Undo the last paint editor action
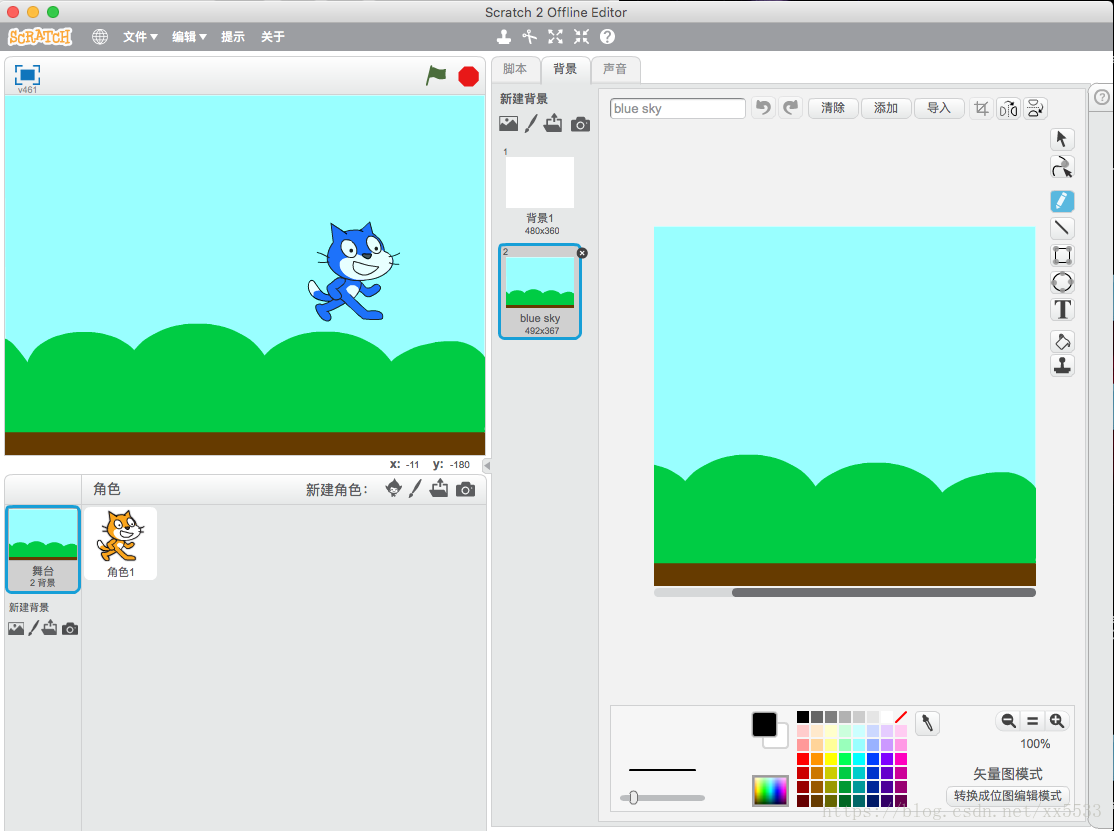 pos(763,108)
